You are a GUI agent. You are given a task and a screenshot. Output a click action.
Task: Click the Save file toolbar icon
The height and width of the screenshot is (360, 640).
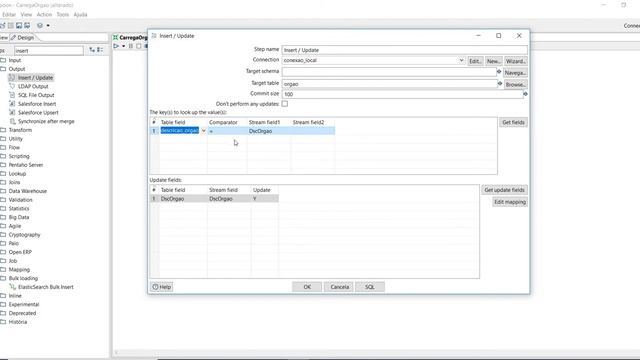(19, 25)
